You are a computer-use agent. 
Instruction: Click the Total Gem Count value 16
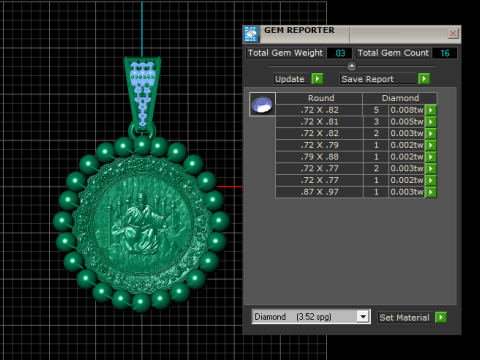pyautogui.click(x=444, y=53)
